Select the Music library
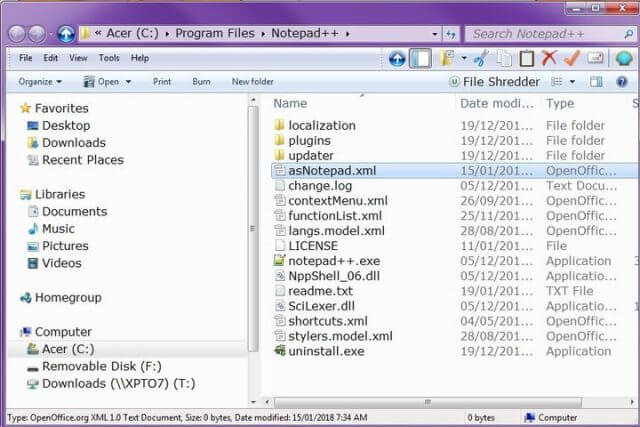The width and height of the screenshot is (640, 427). (x=51, y=229)
